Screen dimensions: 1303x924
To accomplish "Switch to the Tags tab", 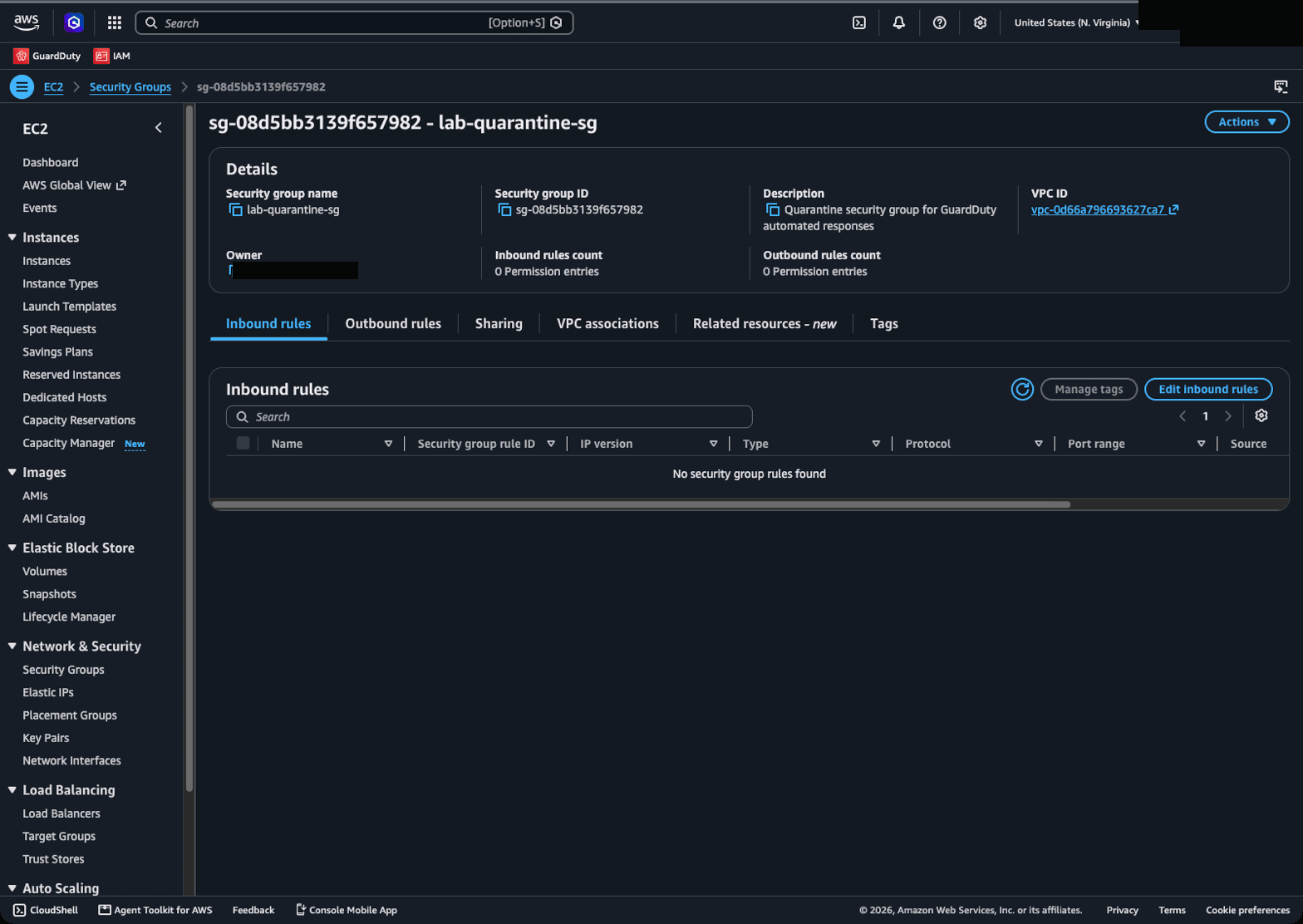I will pyautogui.click(x=884, y=323).
